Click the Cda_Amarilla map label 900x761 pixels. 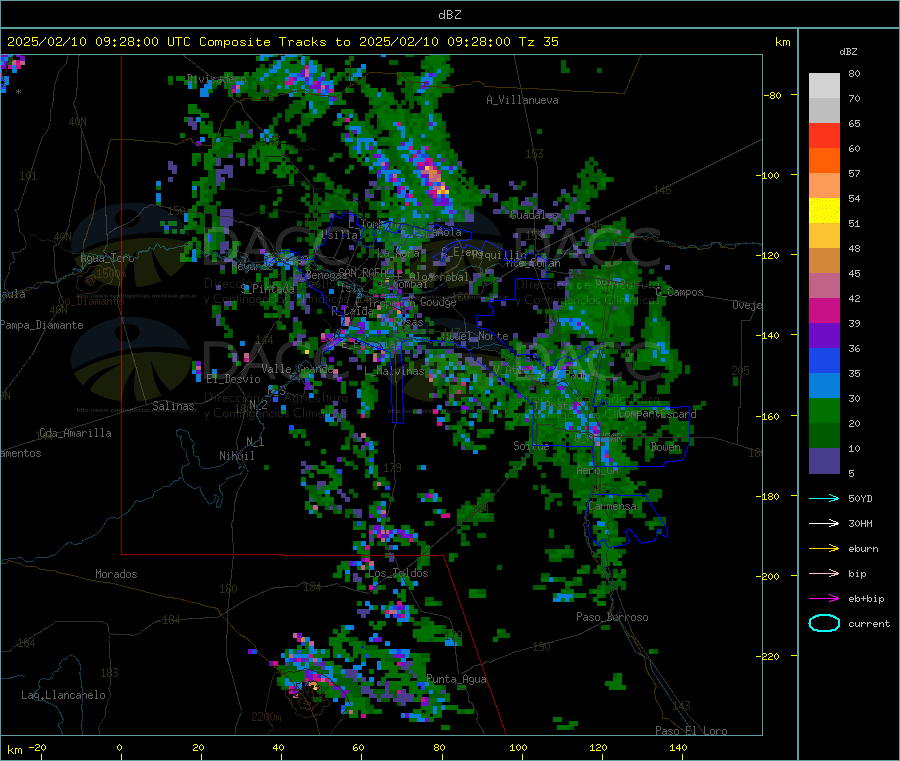[x=75, y=433]
